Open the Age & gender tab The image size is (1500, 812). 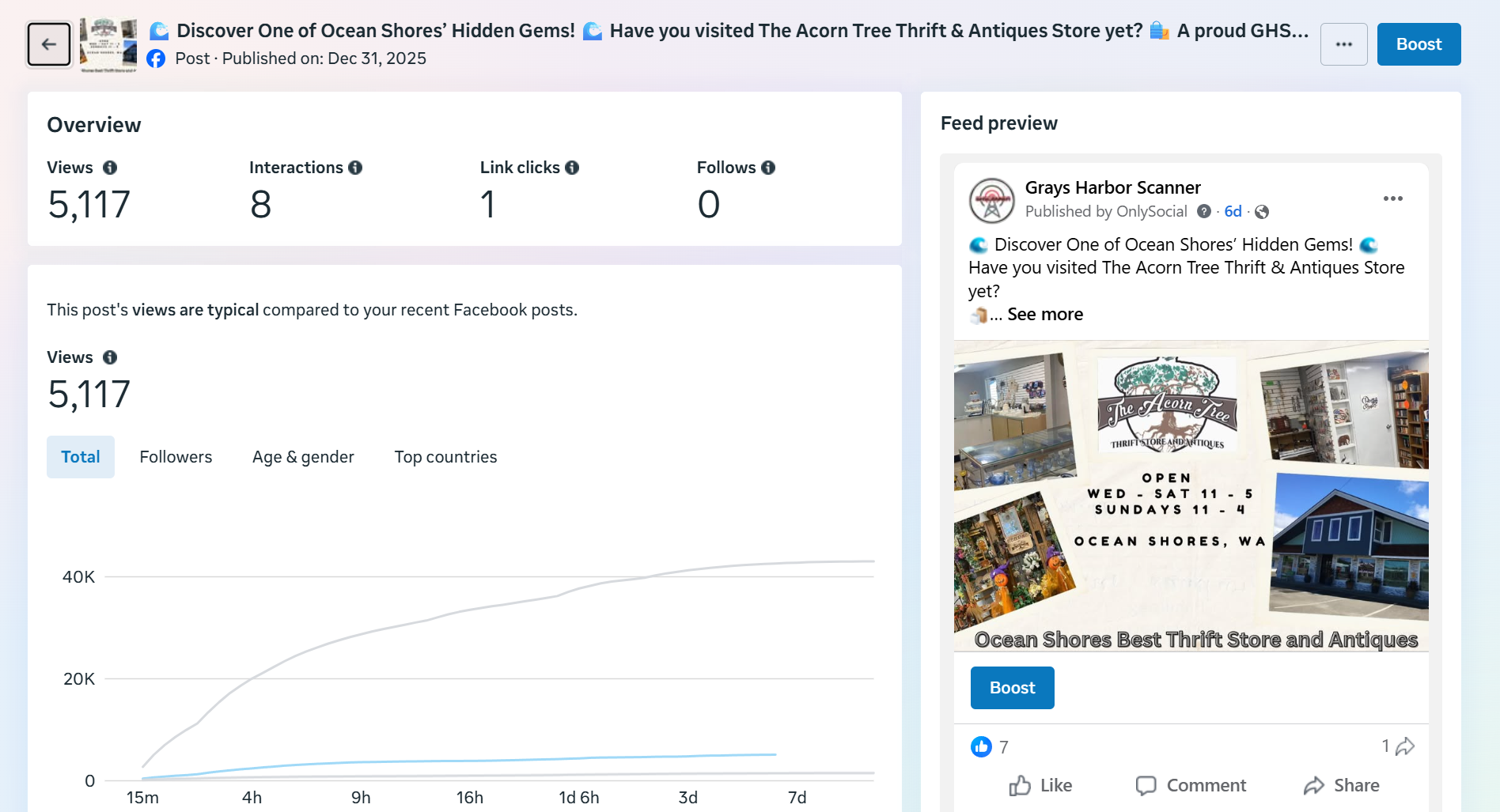[303, 457]
